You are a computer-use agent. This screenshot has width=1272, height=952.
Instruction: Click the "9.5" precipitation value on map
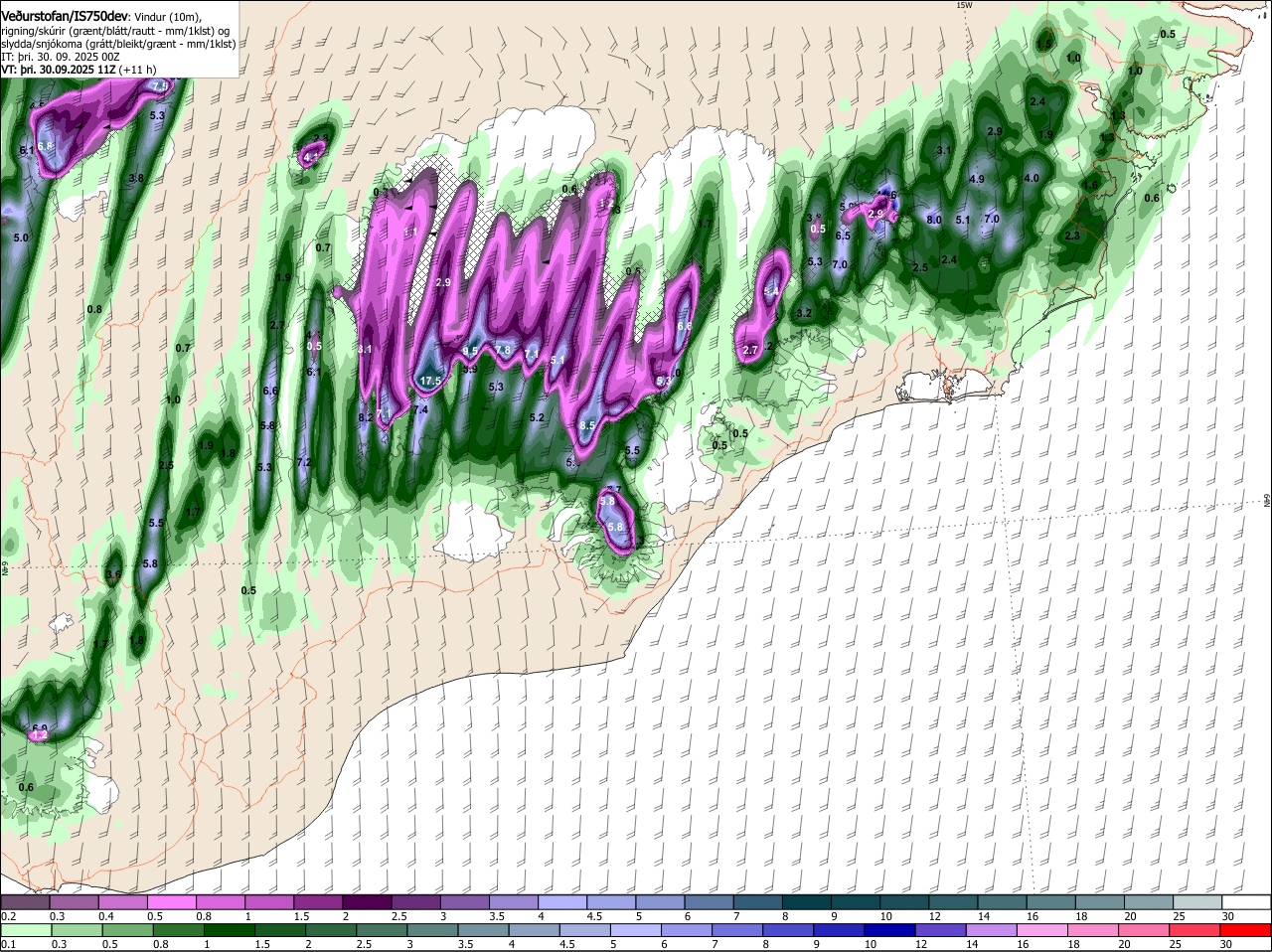click(x=471, y=351)
